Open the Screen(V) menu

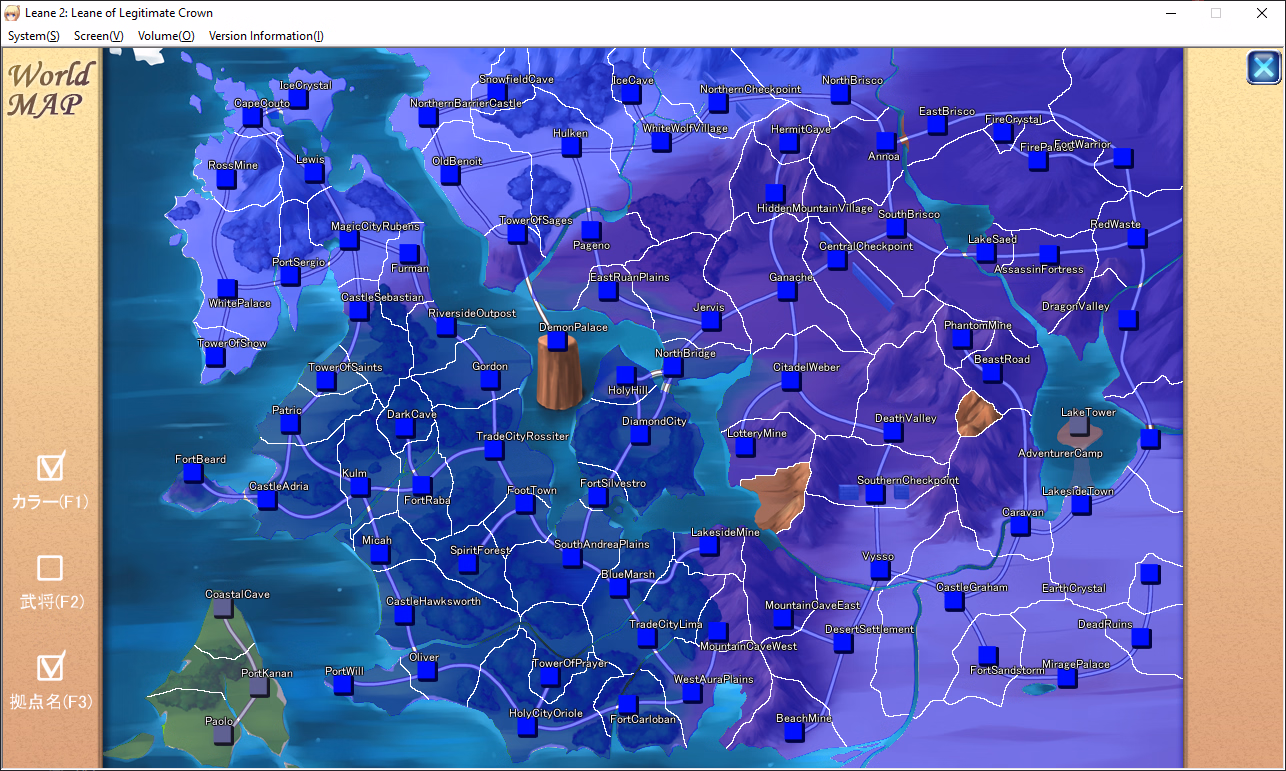pos(98,36)
